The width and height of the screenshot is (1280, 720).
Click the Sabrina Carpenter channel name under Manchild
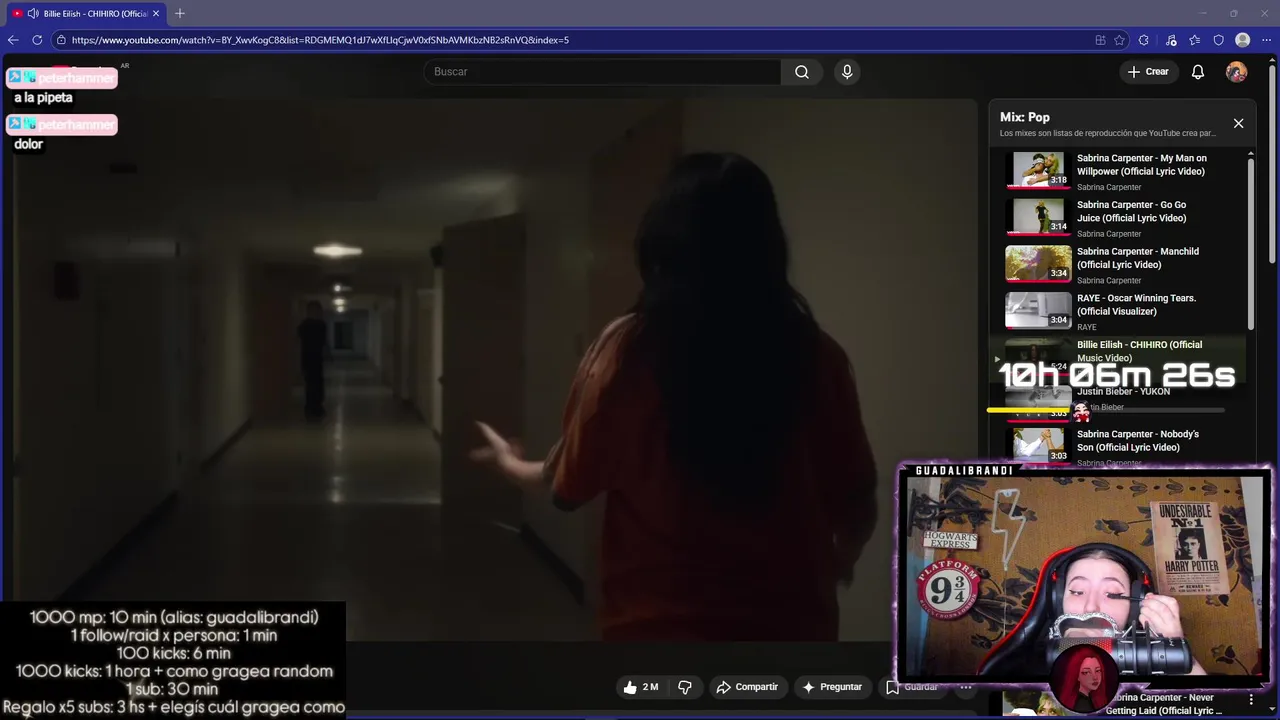[x=1109, y=280]
